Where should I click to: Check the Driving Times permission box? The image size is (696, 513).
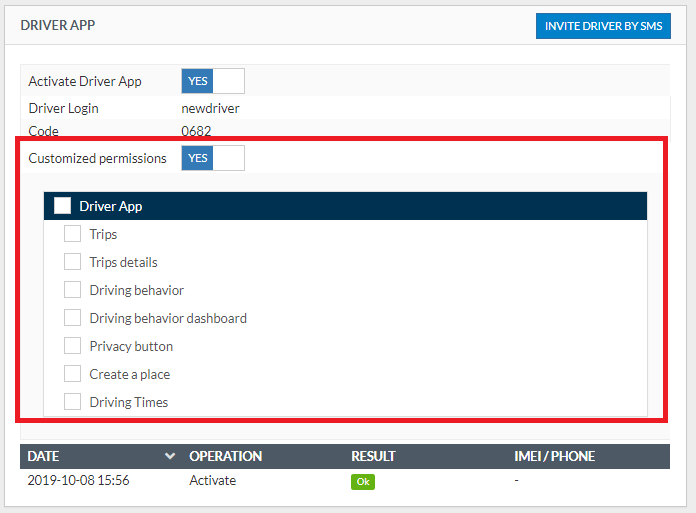[72, 402]
